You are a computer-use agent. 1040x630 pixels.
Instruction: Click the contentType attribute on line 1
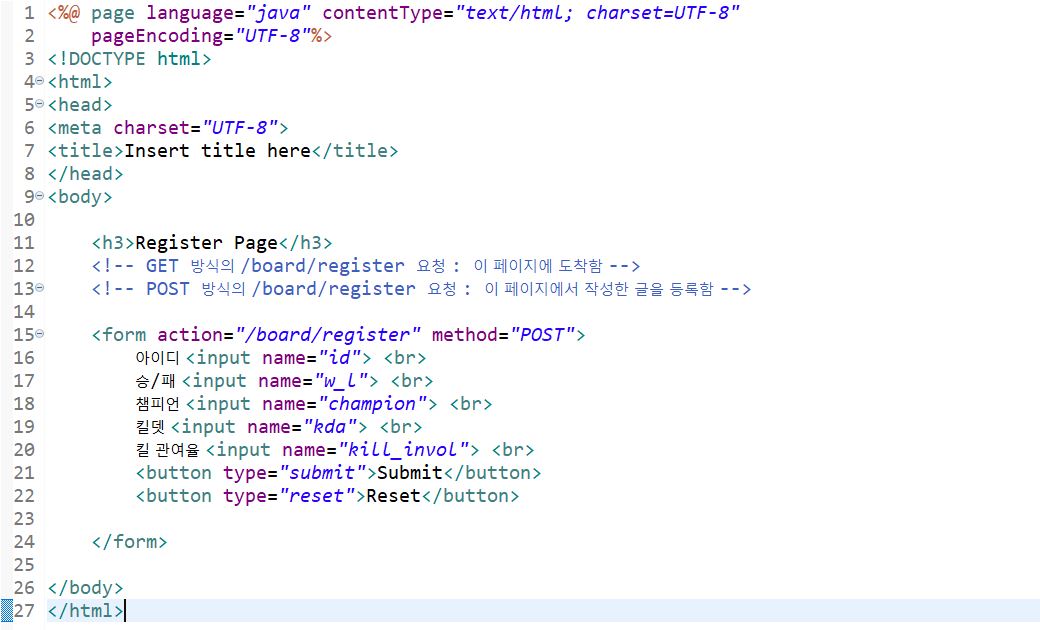point(531,13)
